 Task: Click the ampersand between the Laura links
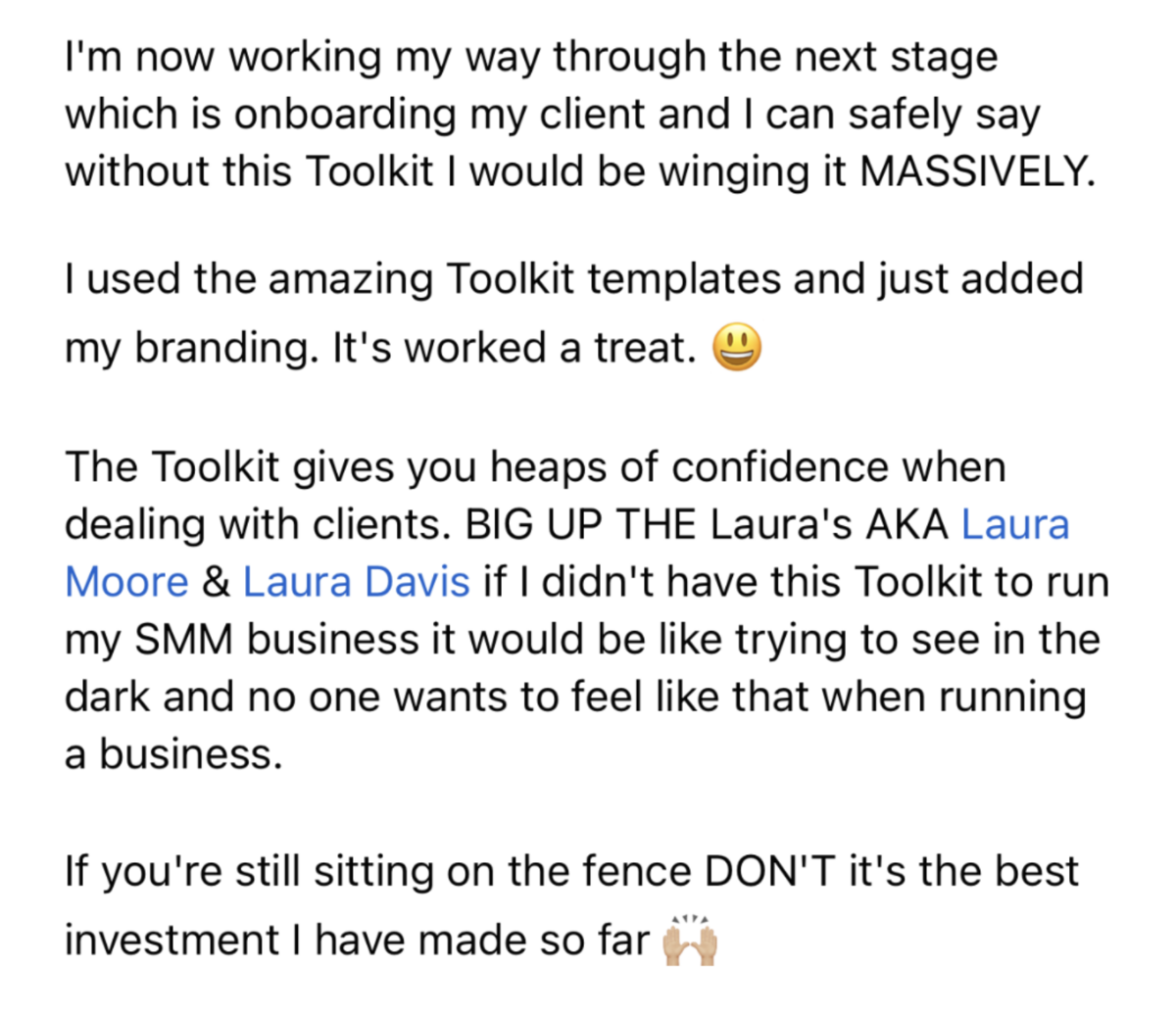[216, 582]
